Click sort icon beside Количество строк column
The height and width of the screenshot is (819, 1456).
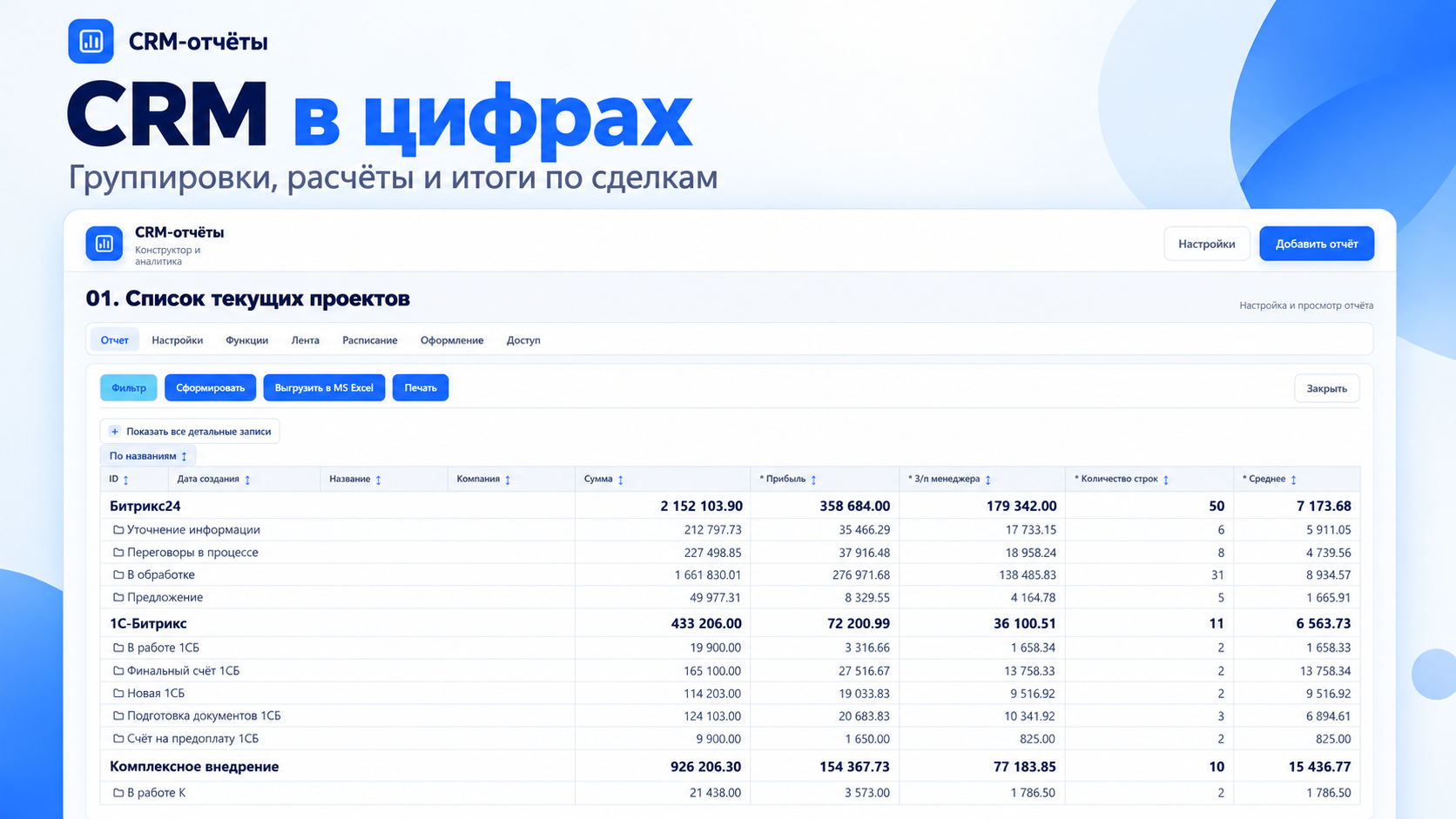(1166, 480)
